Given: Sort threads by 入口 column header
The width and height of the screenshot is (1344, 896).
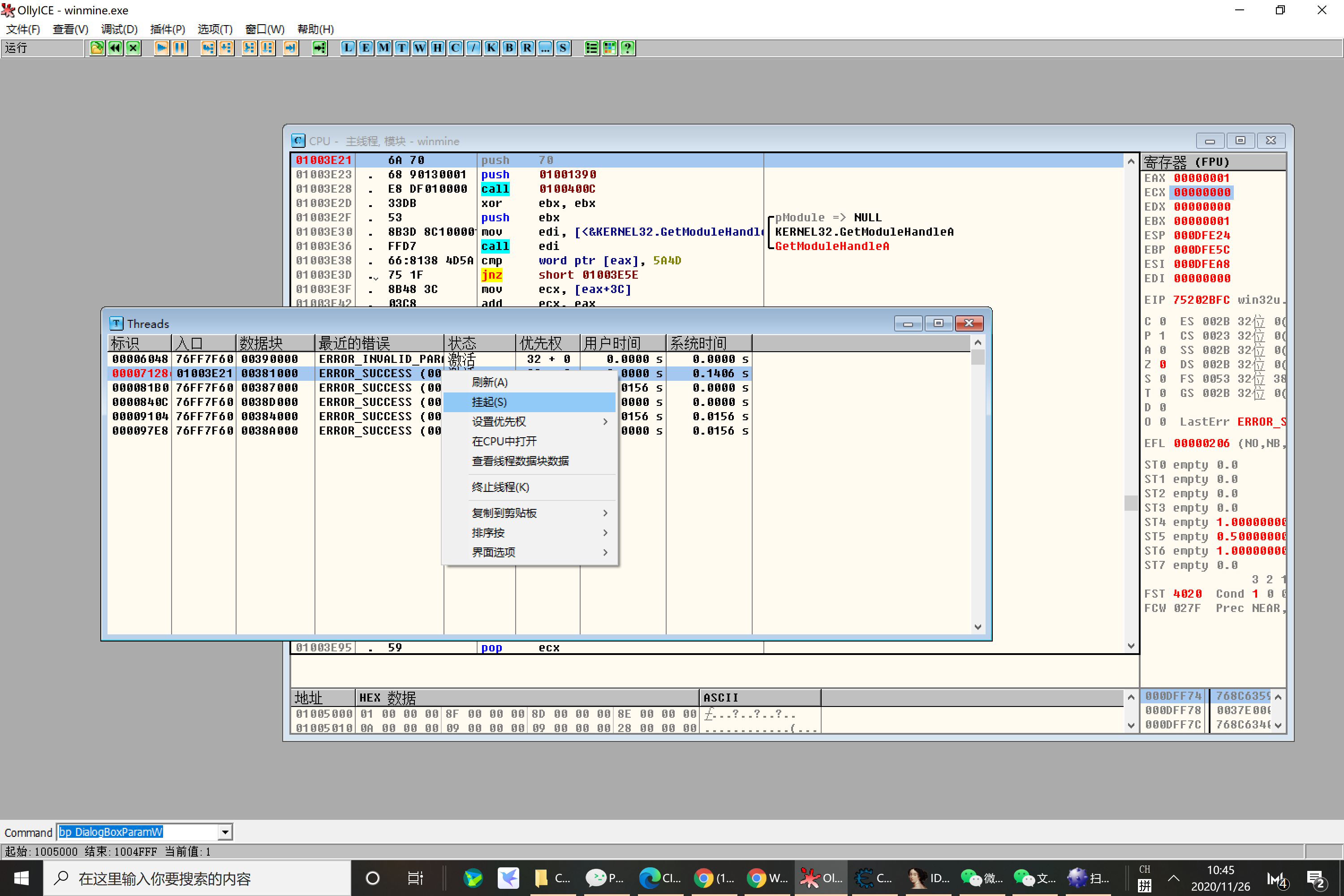Looking at the screenshot, I should pyautogui.click(x=203, y=343).
